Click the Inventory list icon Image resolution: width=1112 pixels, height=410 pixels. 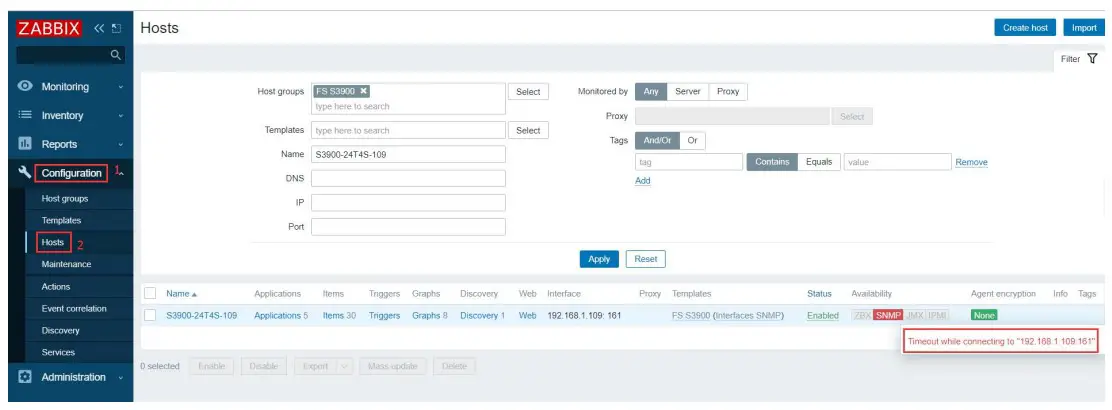click(26, 115)
